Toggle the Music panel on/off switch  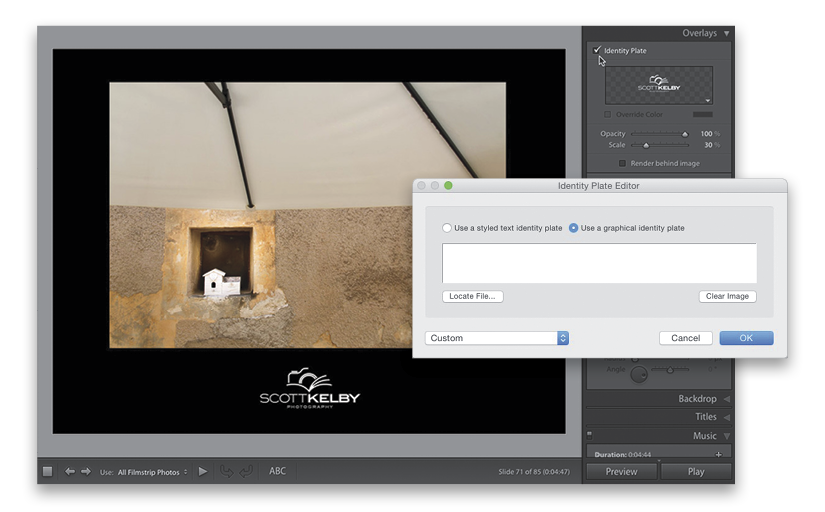590,435
